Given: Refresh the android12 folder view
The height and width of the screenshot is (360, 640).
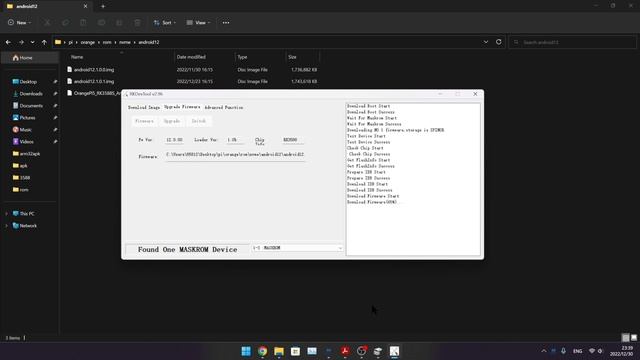Looking at the screenshot, I should pyautogui.click(x=498, y=42).
